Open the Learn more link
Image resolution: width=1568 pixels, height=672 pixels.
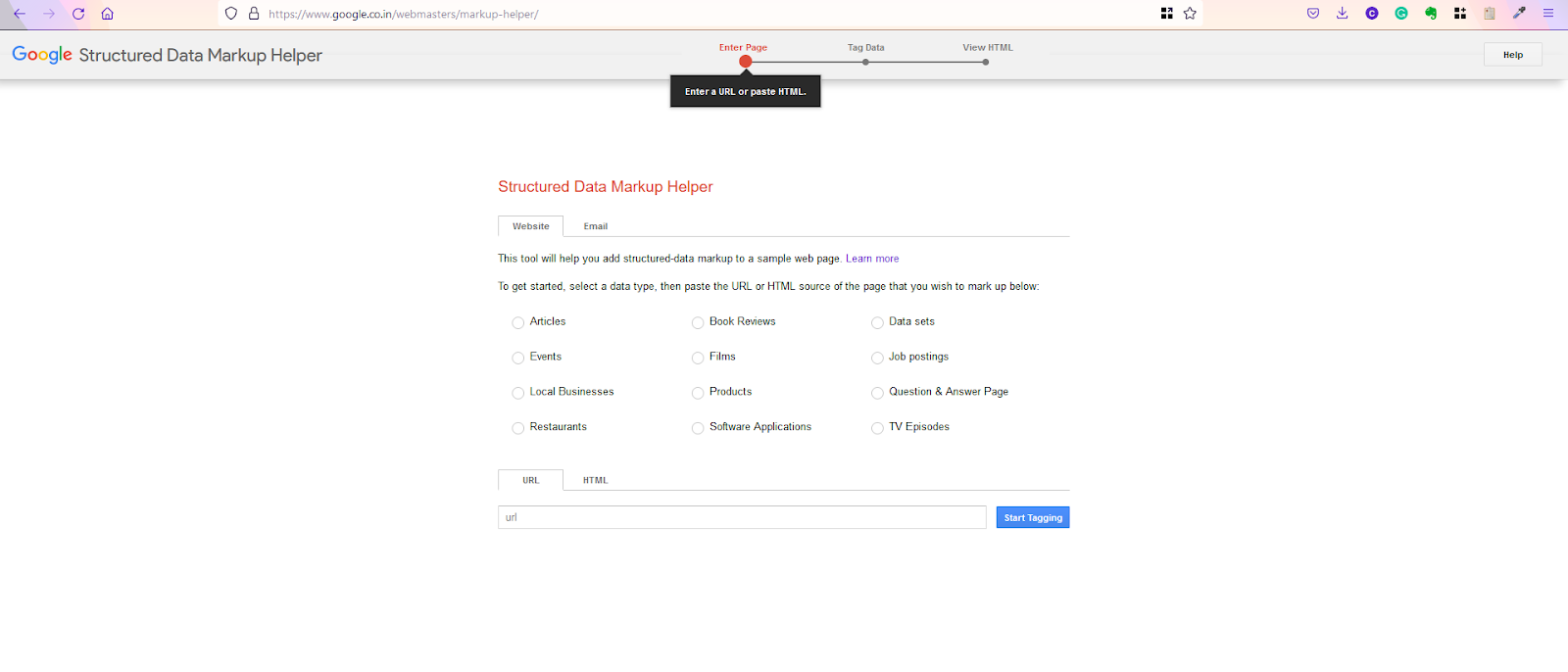(872, 259)
